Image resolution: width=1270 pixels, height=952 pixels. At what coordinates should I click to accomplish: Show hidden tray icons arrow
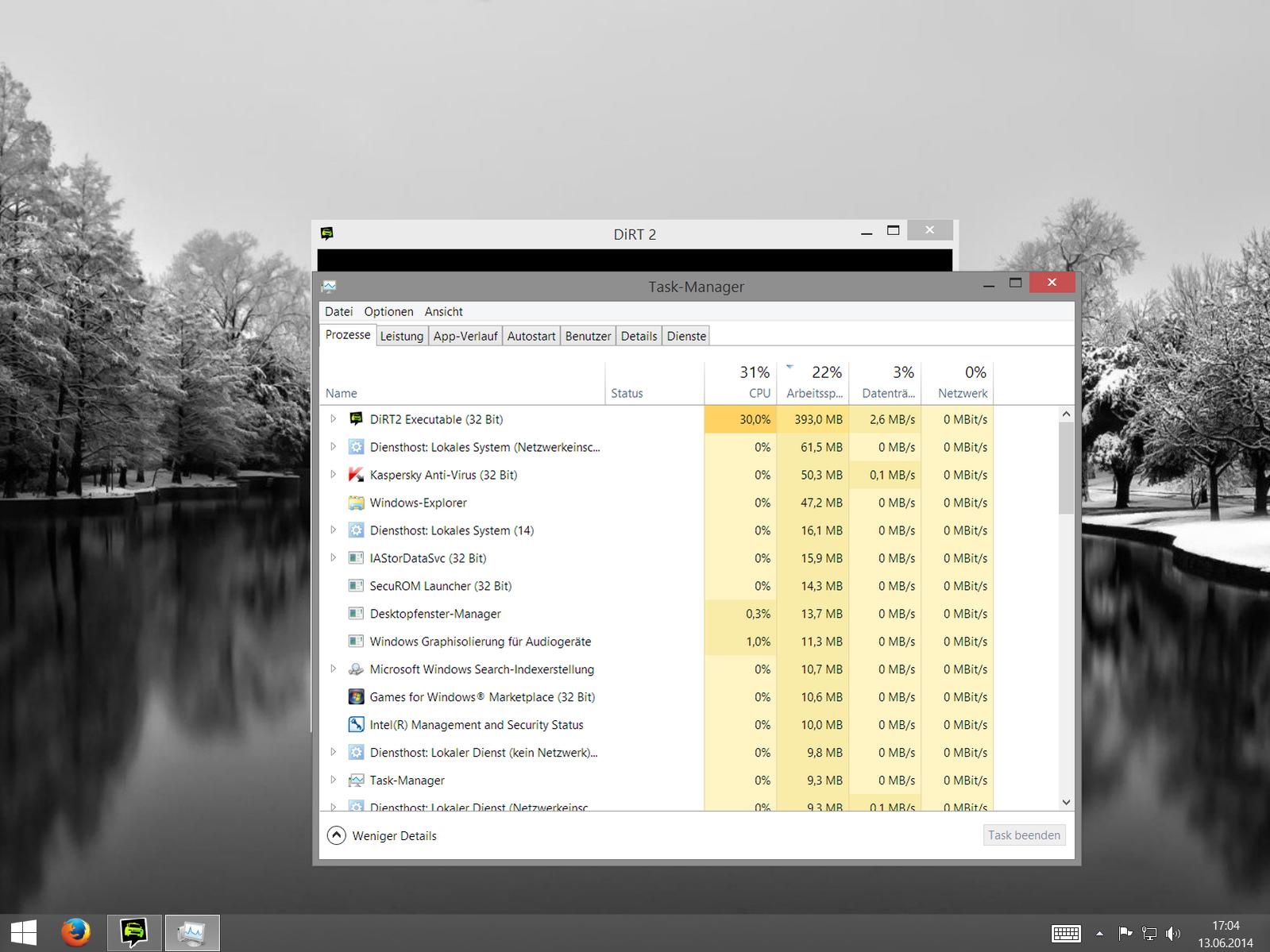click(1099, 934)
